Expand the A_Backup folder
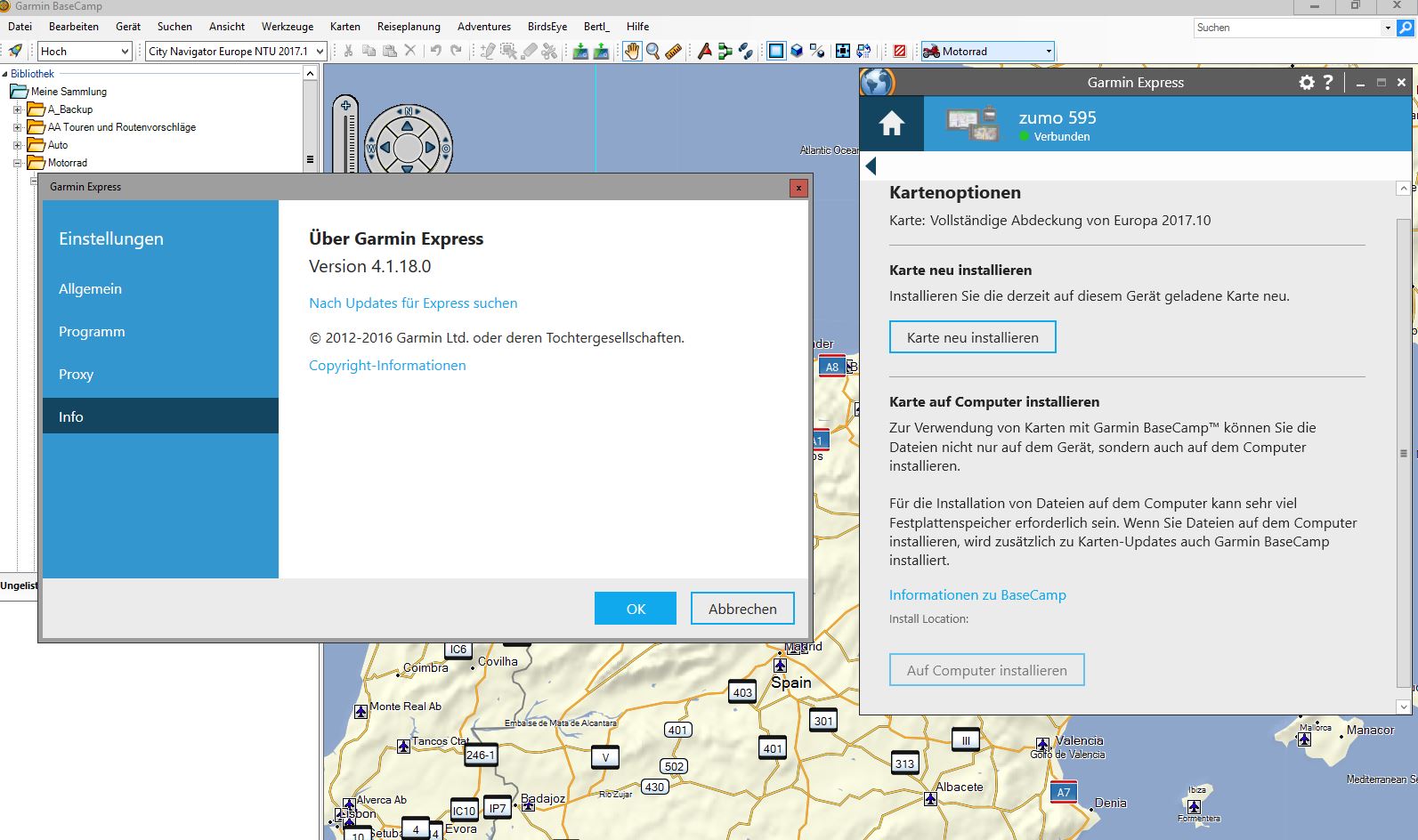The image size is (1418, 840). [17, 109]
